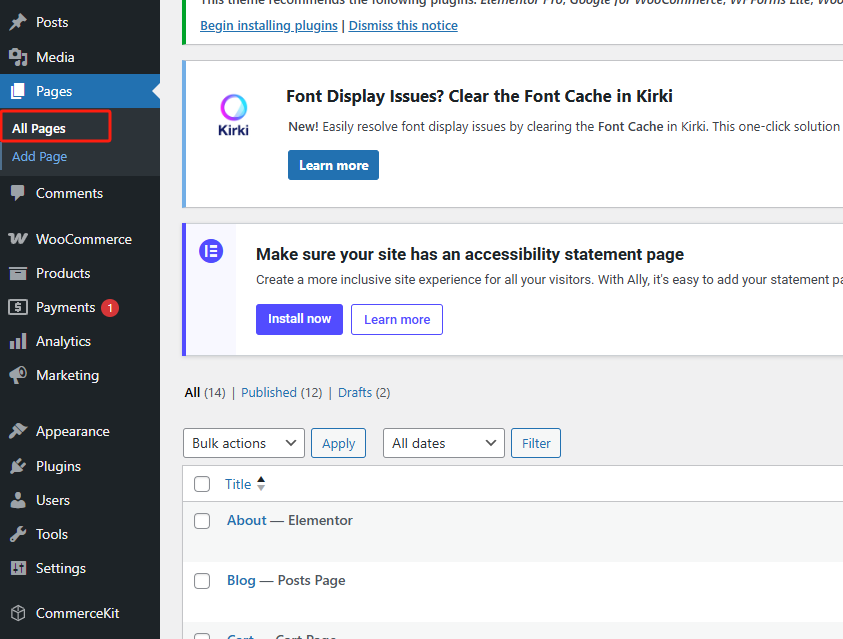The width and height of the screenshot is (843, 639).
Task: Click the Plugins plug icon
Action: pyautogui.click(x=18, y=466)
